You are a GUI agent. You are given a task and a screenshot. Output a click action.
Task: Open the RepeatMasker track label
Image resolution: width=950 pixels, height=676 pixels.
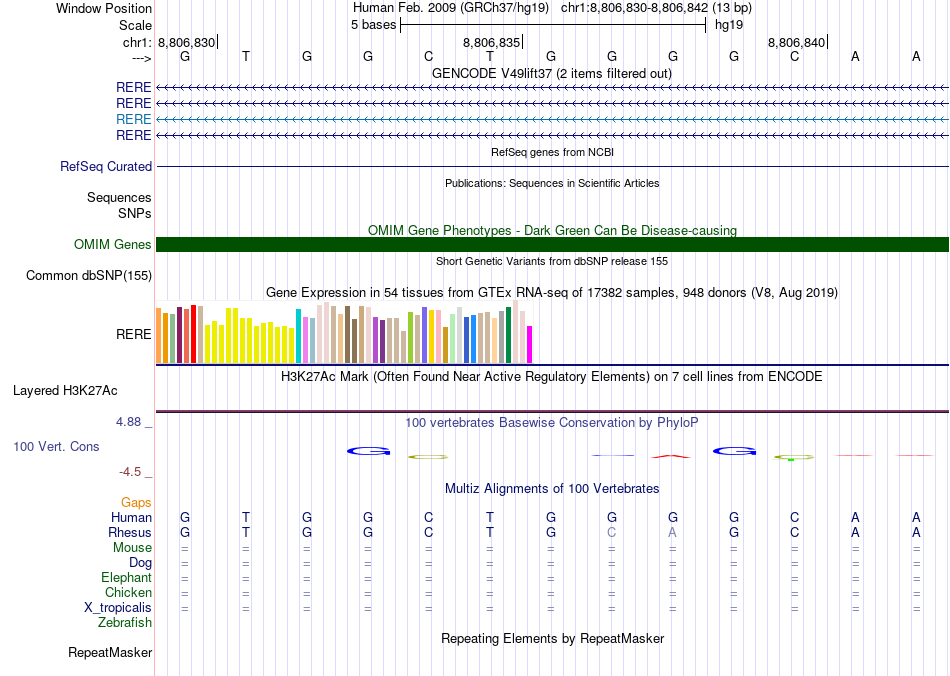click(110, 653)
